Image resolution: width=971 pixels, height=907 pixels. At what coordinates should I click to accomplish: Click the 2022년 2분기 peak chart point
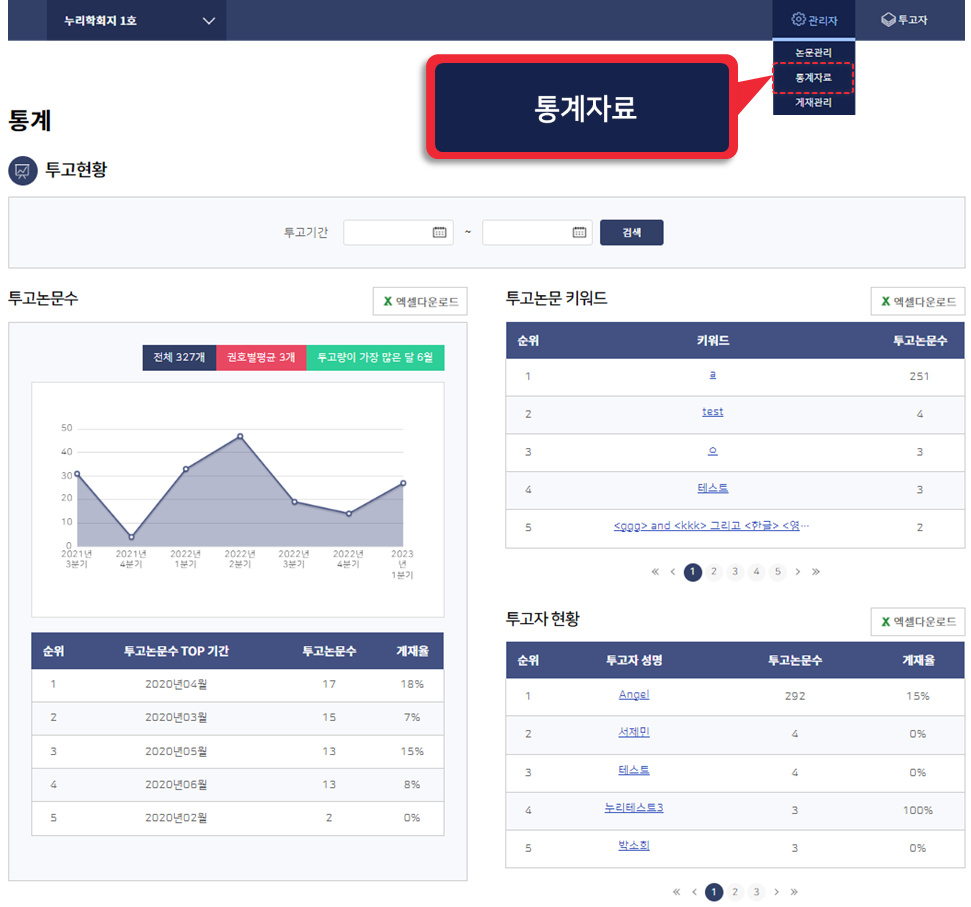[x=240, y=436]
